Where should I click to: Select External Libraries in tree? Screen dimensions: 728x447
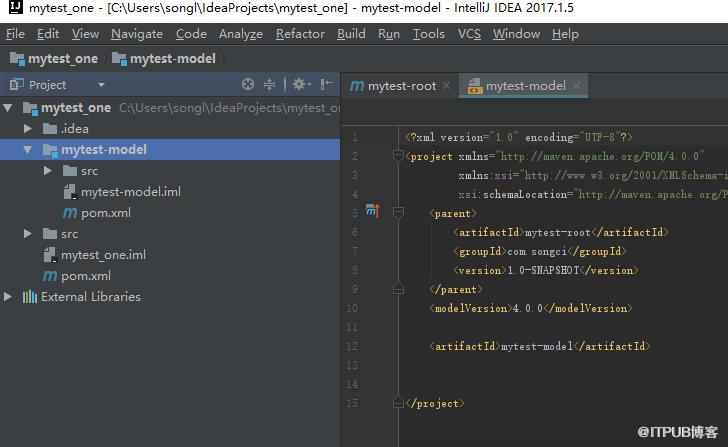coord(91,297)
